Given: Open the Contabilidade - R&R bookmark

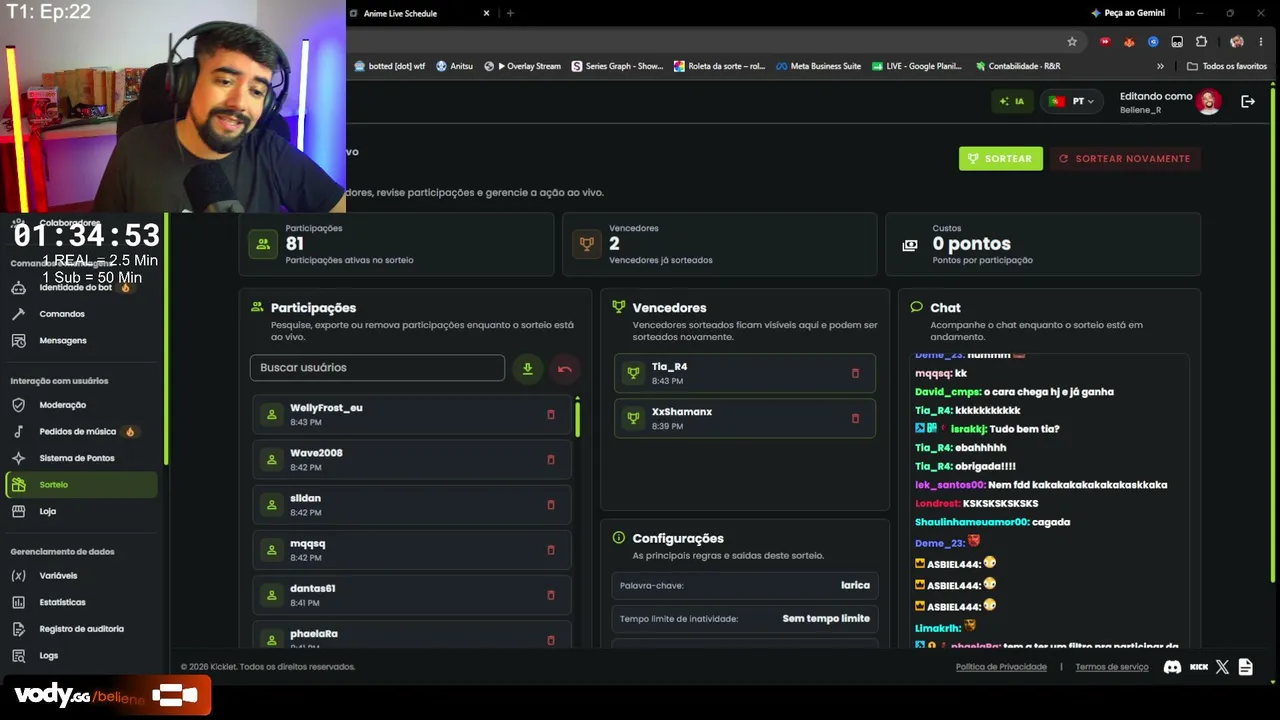Looking at the screenshot, I should coord(1017,66).
